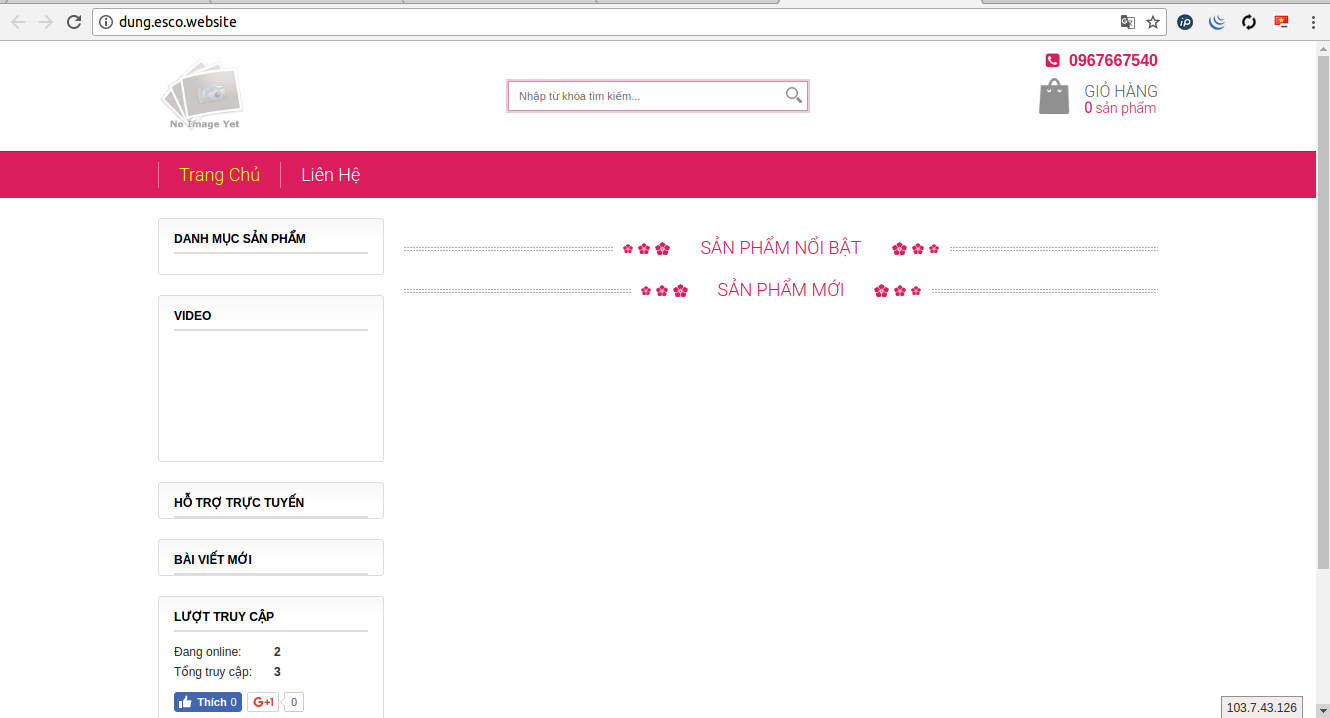Click the site info icon beside URL
Screen dimensions: 1330x718
106,22
